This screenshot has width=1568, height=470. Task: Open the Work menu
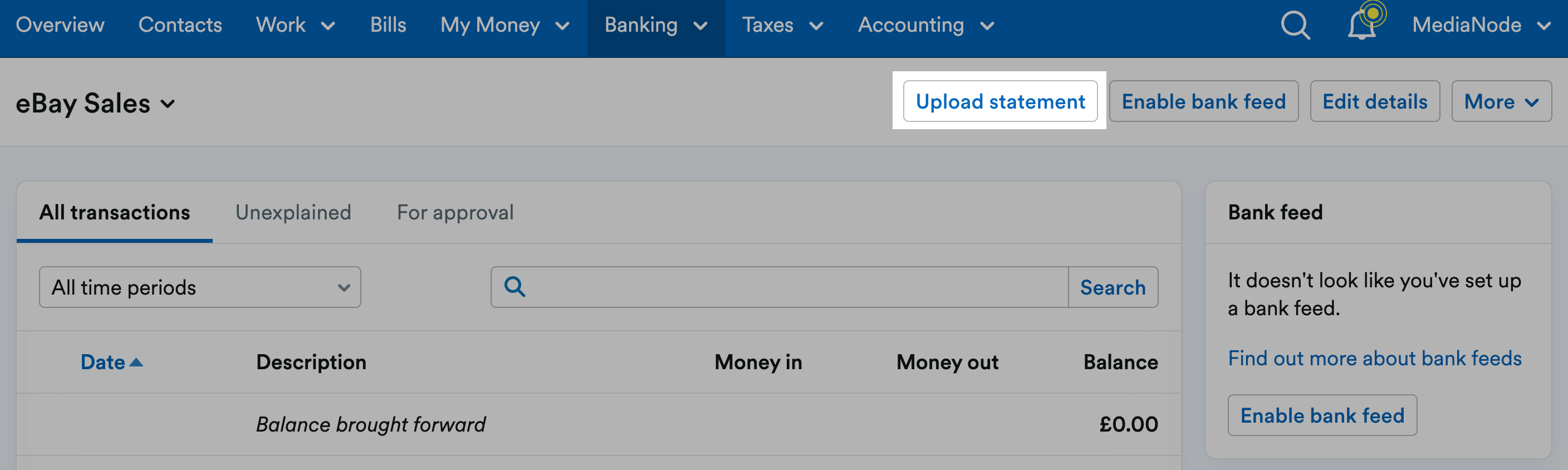tap(295, 26)
